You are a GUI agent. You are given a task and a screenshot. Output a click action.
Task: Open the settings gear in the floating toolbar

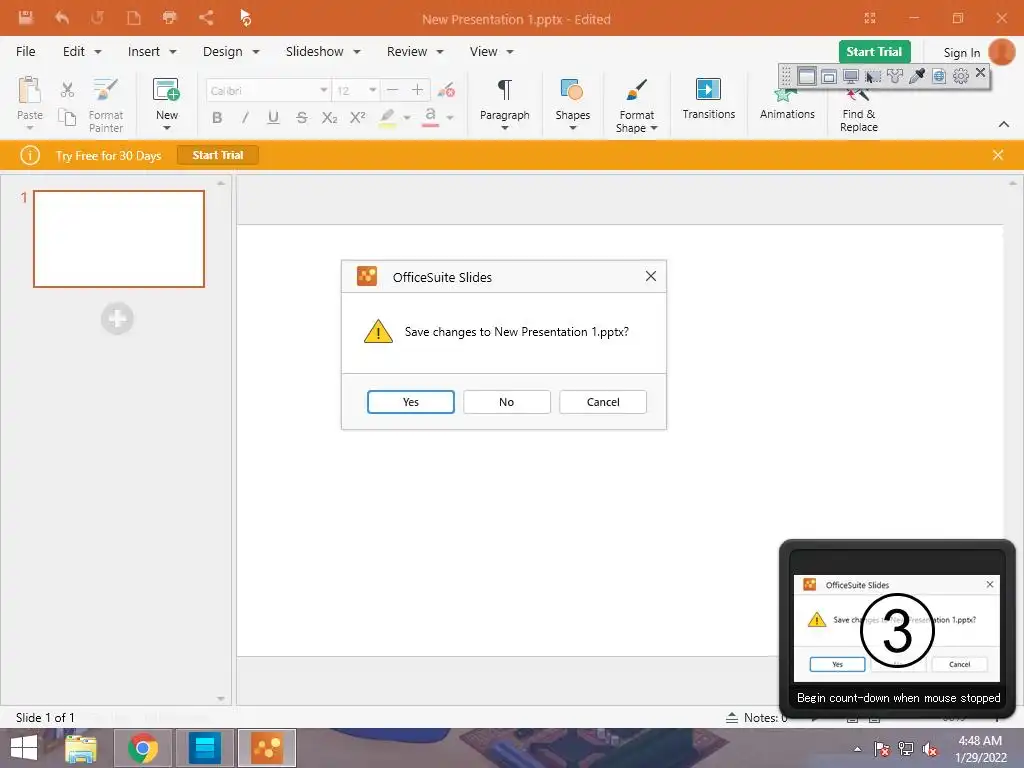[x=961, y=76]
